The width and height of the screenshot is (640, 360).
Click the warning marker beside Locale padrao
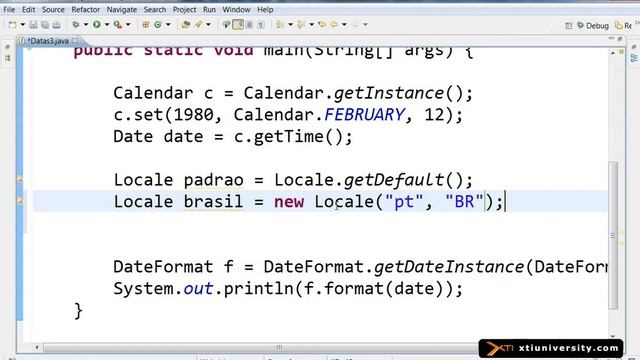20,179
